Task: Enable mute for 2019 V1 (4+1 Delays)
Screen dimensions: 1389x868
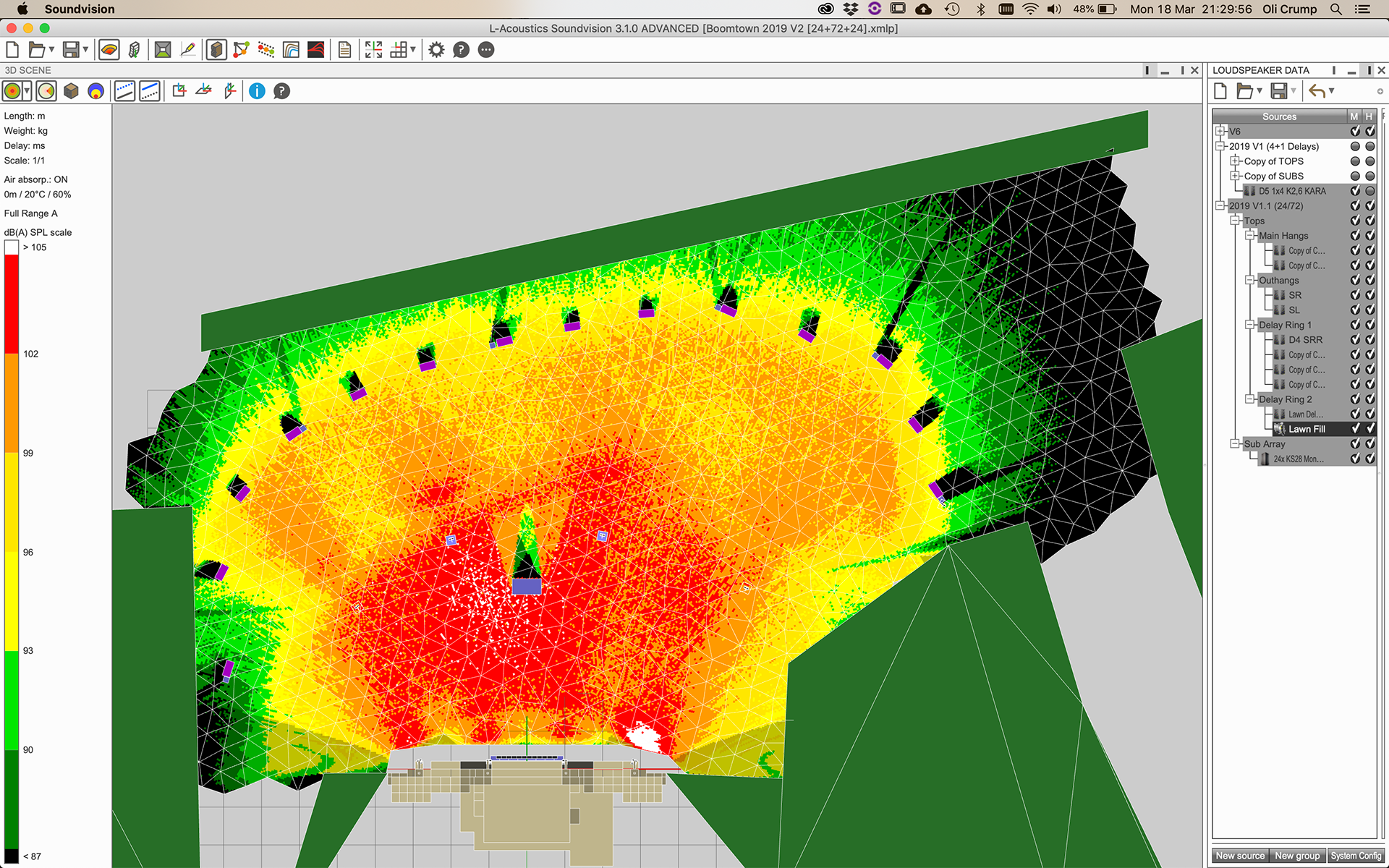Action: pos(1355,146)
